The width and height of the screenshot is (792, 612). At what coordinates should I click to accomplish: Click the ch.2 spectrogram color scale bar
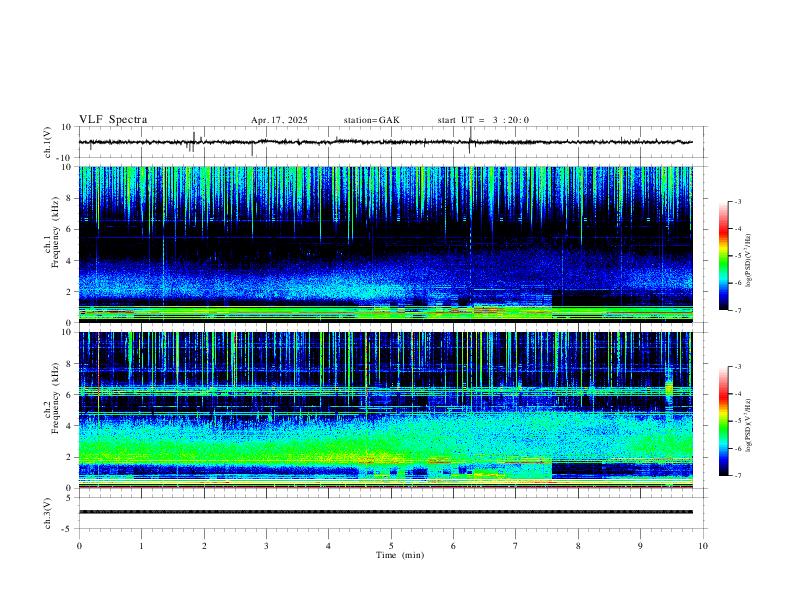(724, 421)
